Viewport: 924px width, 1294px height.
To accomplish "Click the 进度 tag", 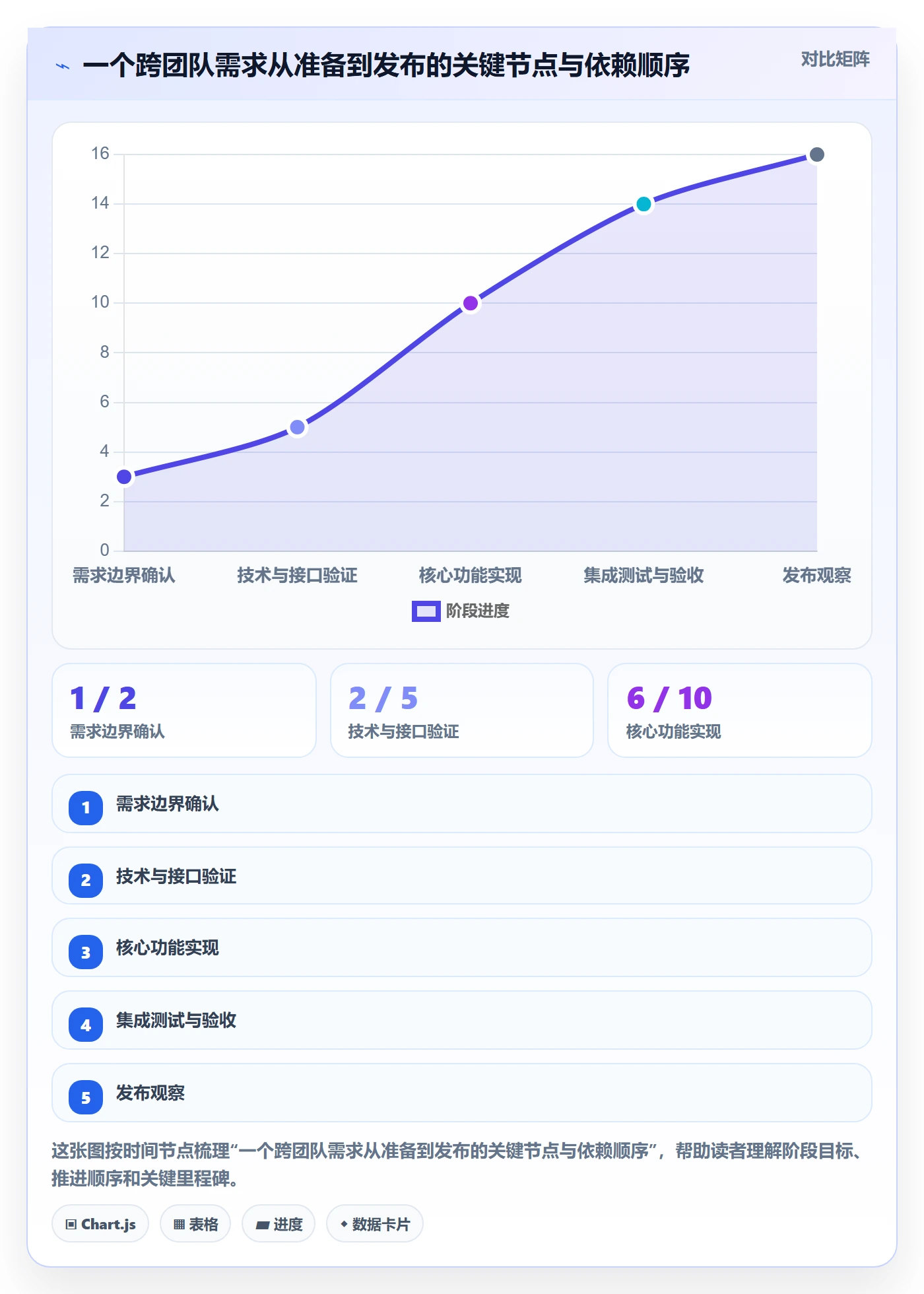I will [279, 1224].
